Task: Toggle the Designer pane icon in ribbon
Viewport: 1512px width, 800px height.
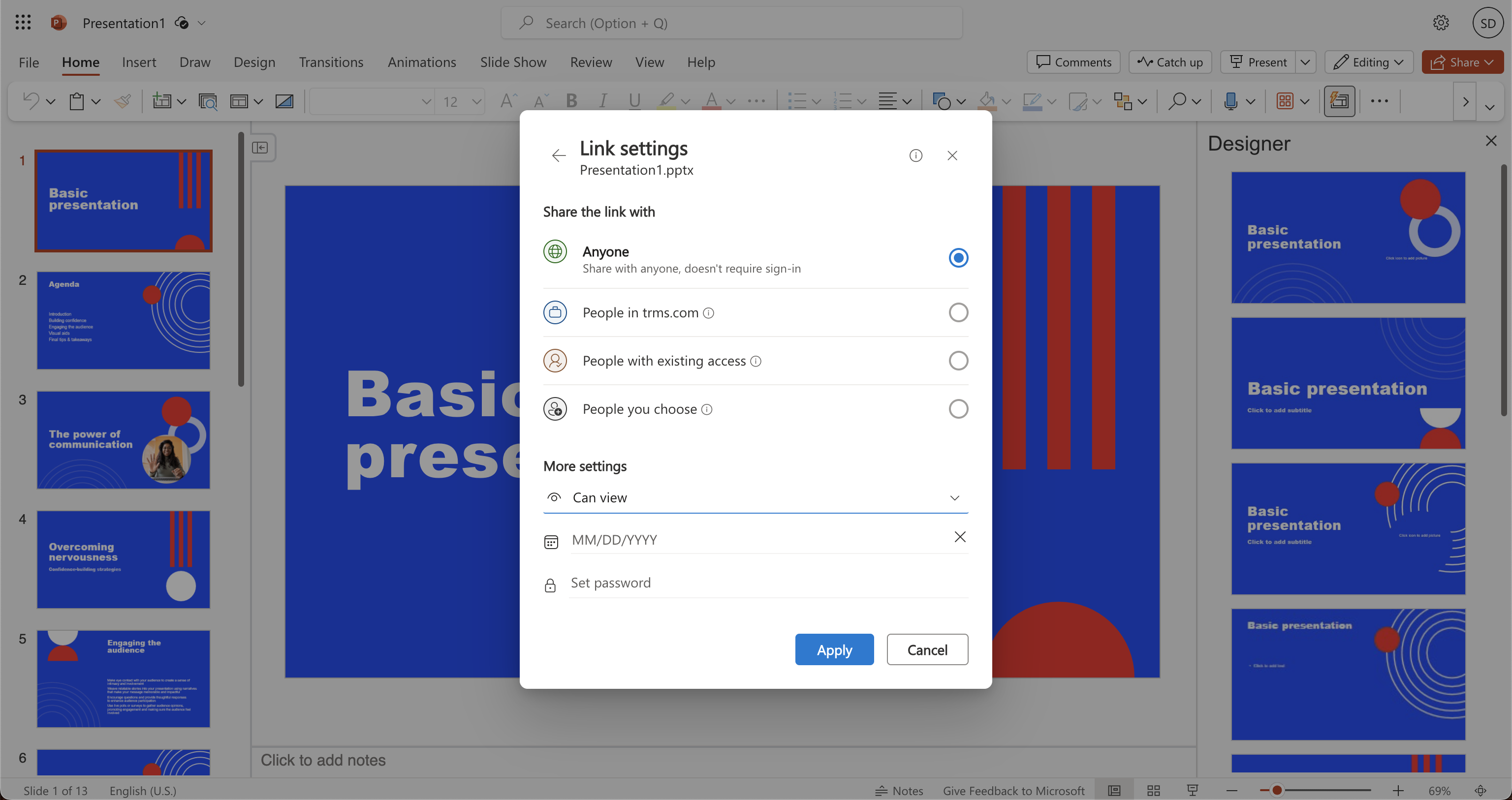Action: pyautogui.click(x=1339, y=101)
